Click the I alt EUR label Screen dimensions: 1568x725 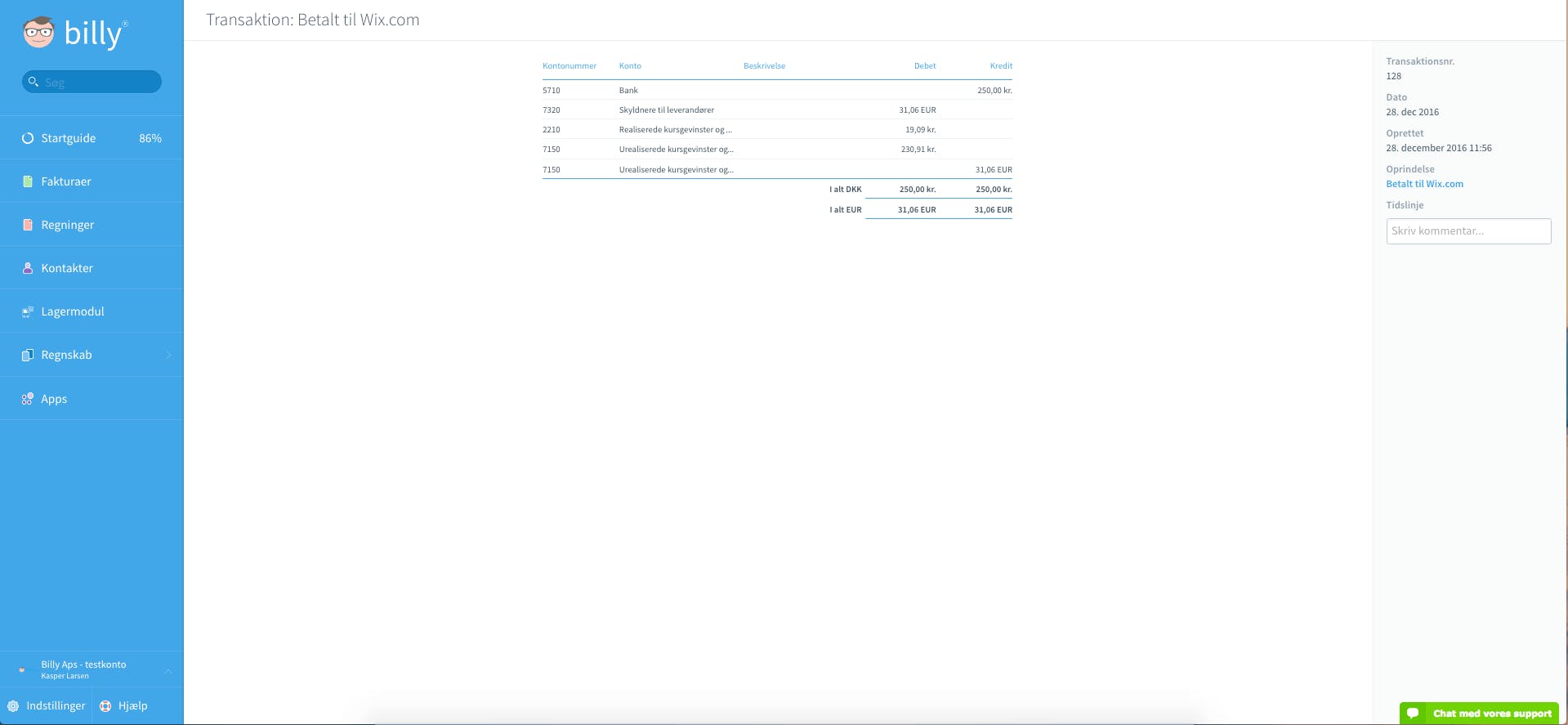[x=846, y=209]
